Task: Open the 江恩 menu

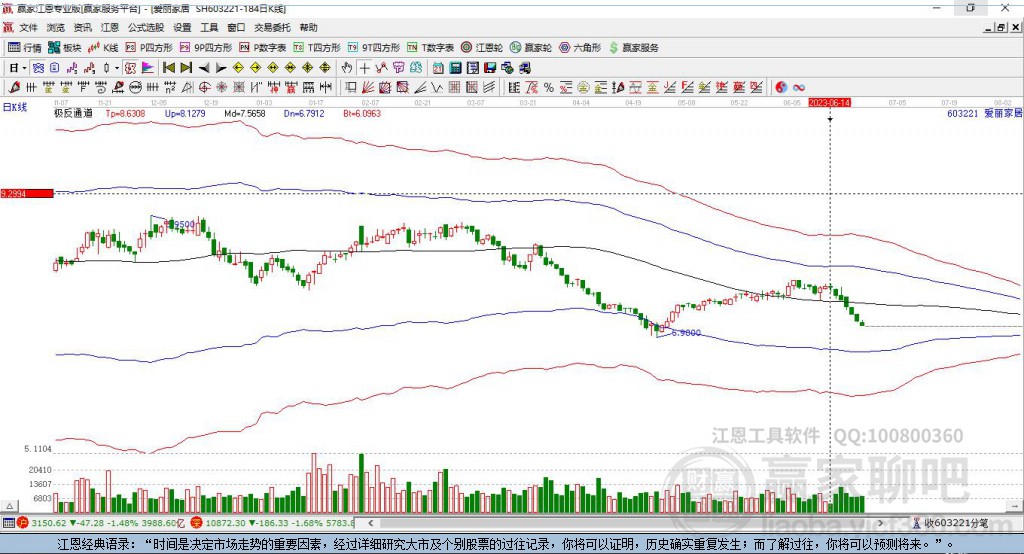Action: 110,27
